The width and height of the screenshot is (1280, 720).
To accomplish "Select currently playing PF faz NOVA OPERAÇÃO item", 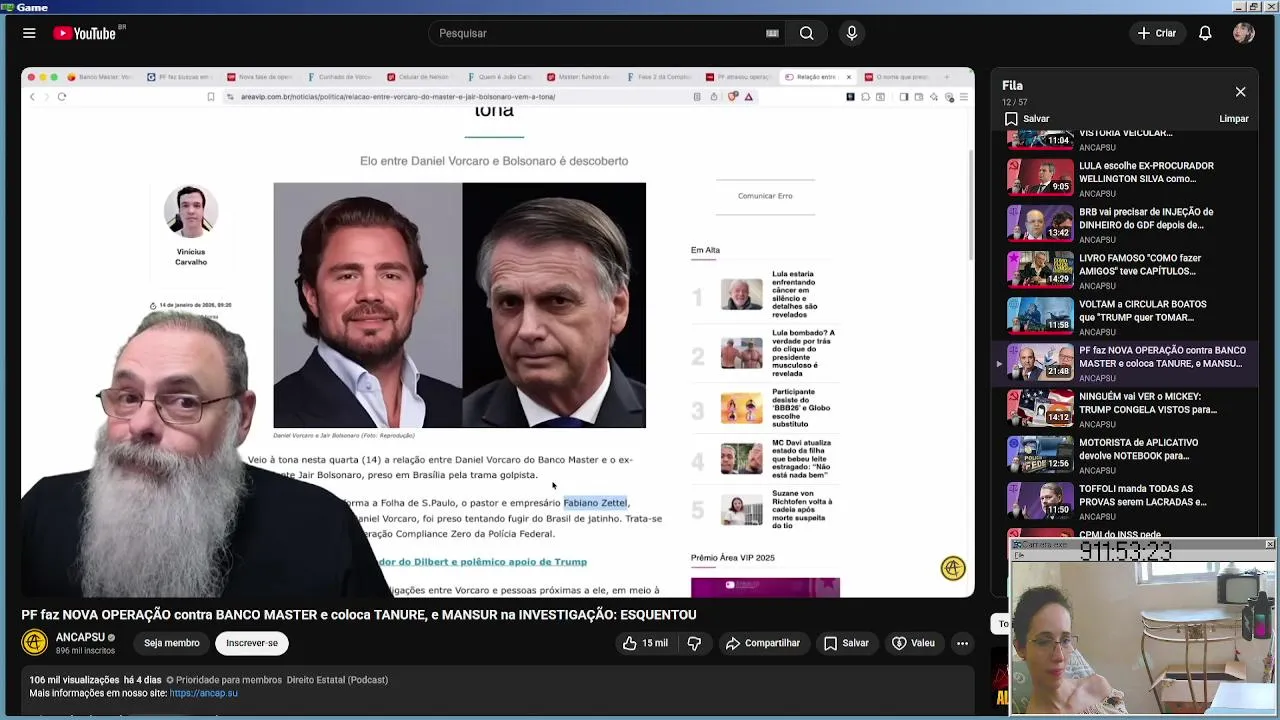I will (x=1123, y=363).
